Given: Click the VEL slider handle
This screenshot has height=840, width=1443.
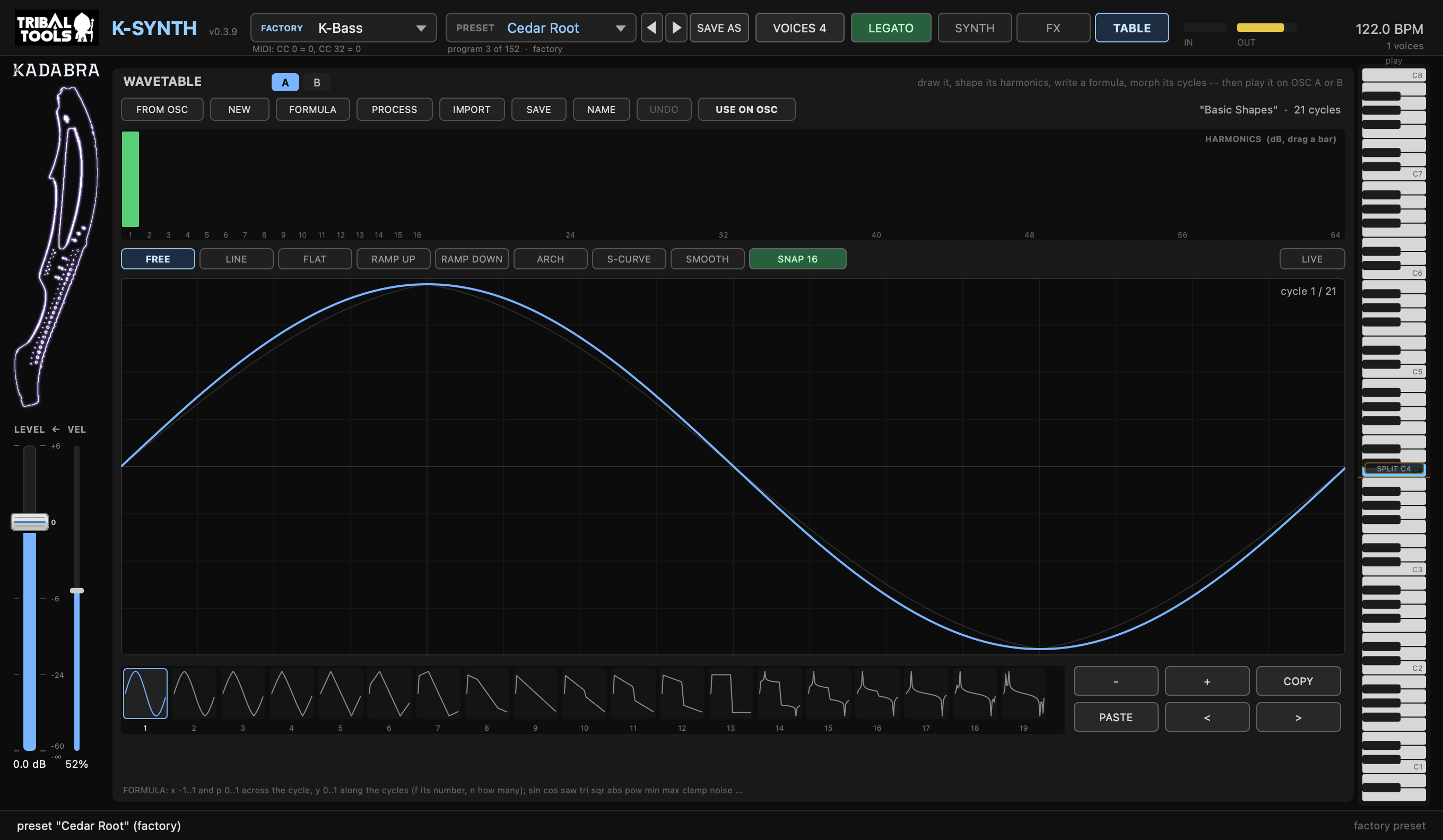Looking at the screenshot, I should [77, 591].
